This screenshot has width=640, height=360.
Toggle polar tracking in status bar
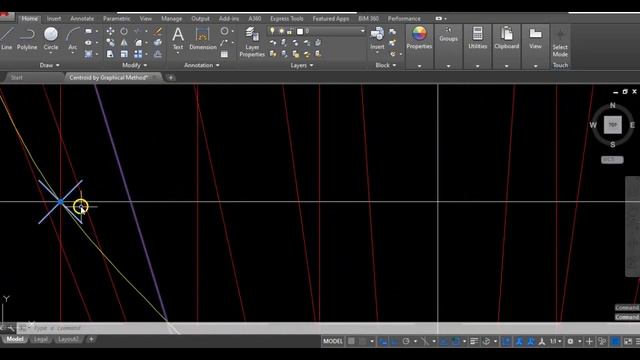coord(406,341)
